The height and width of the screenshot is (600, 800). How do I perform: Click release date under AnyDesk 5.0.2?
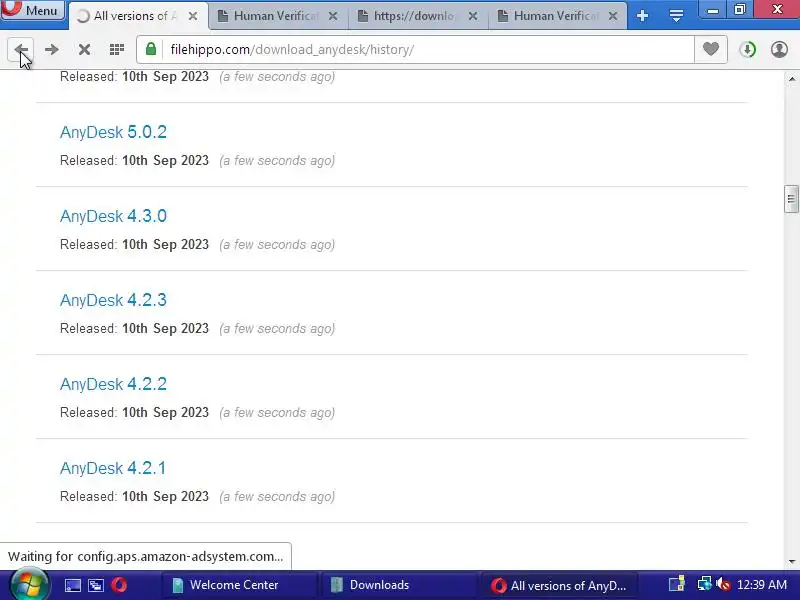(x=165, y=160)
